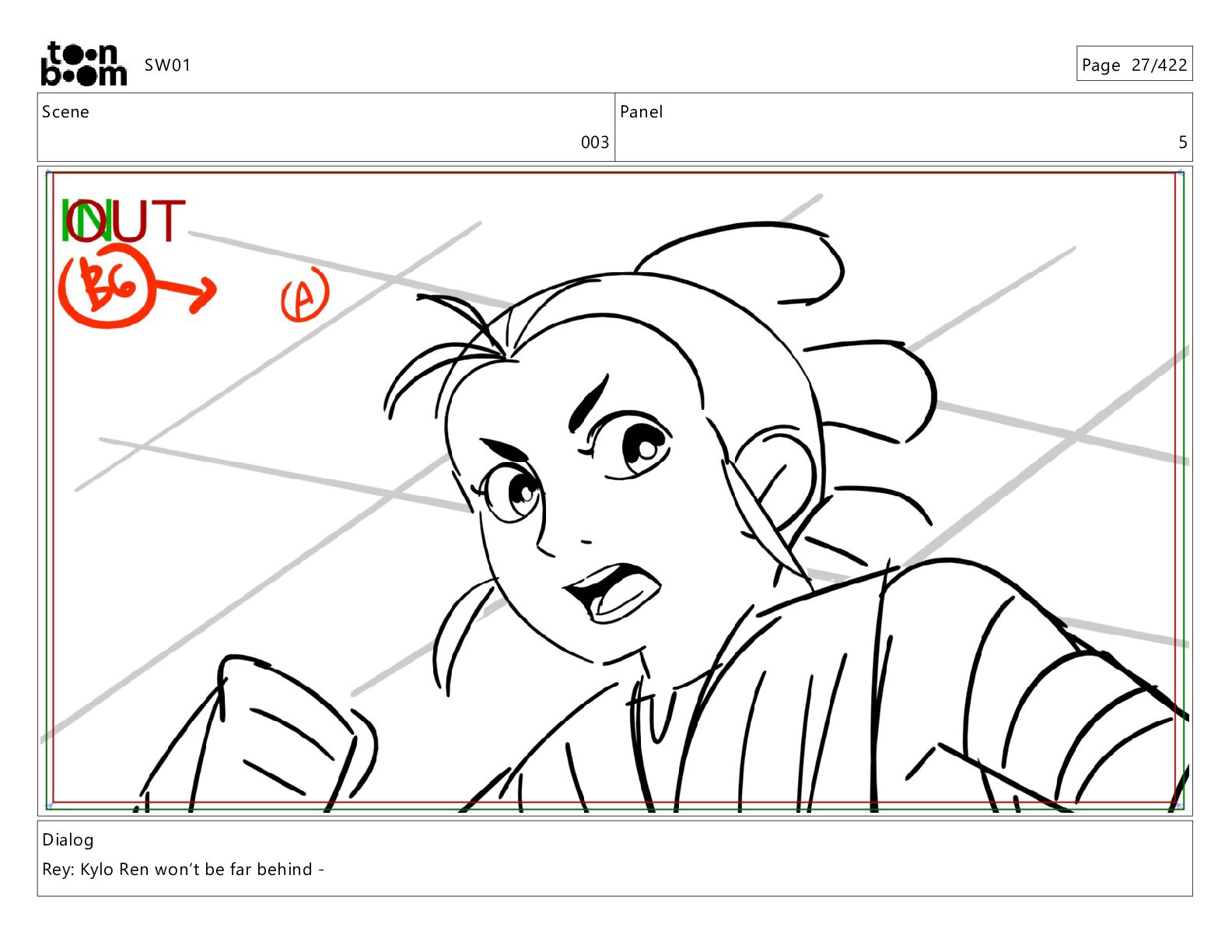Click the Toon Boom logo
This screenshot has height=952, width=1232.
click(83, 63)
